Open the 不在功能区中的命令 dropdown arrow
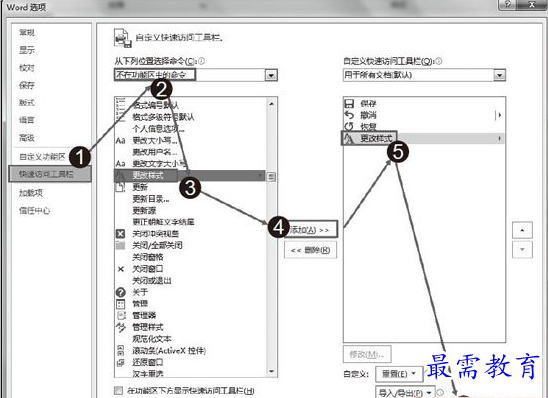This screenshot has height=398, width=548. click(271, 75)
